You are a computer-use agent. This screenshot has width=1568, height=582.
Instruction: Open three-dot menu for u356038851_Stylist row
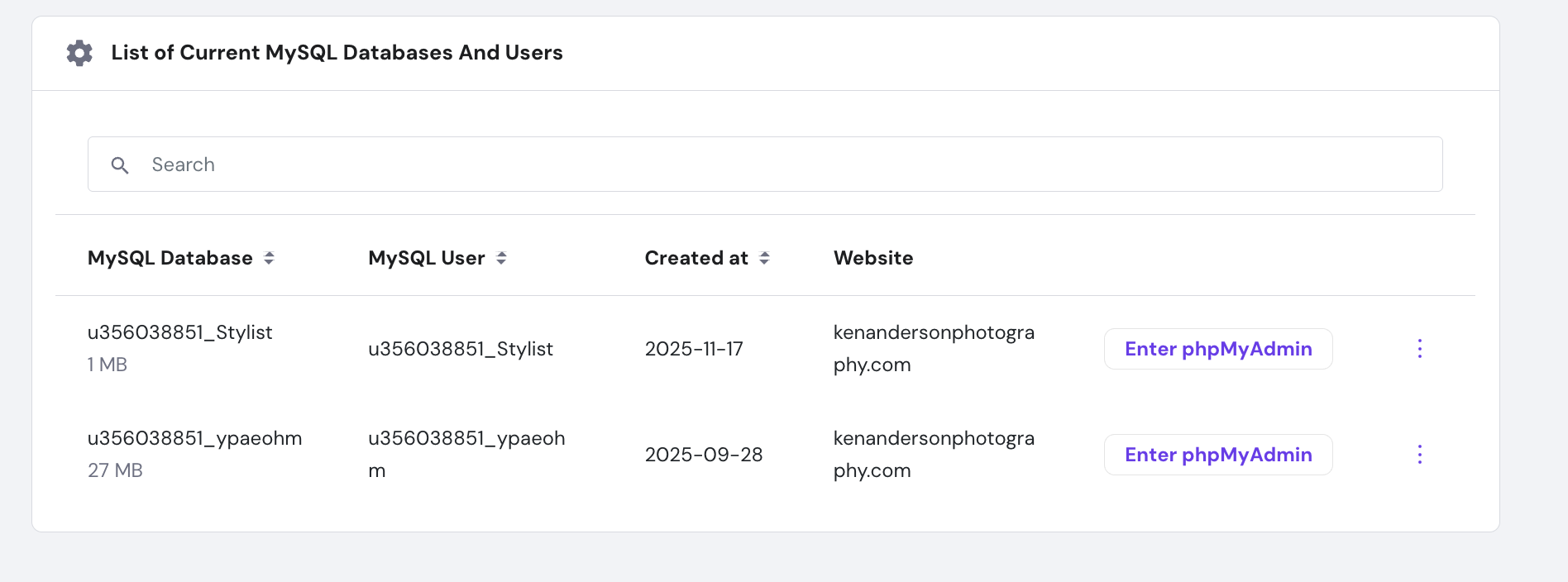click(1419, 349)
